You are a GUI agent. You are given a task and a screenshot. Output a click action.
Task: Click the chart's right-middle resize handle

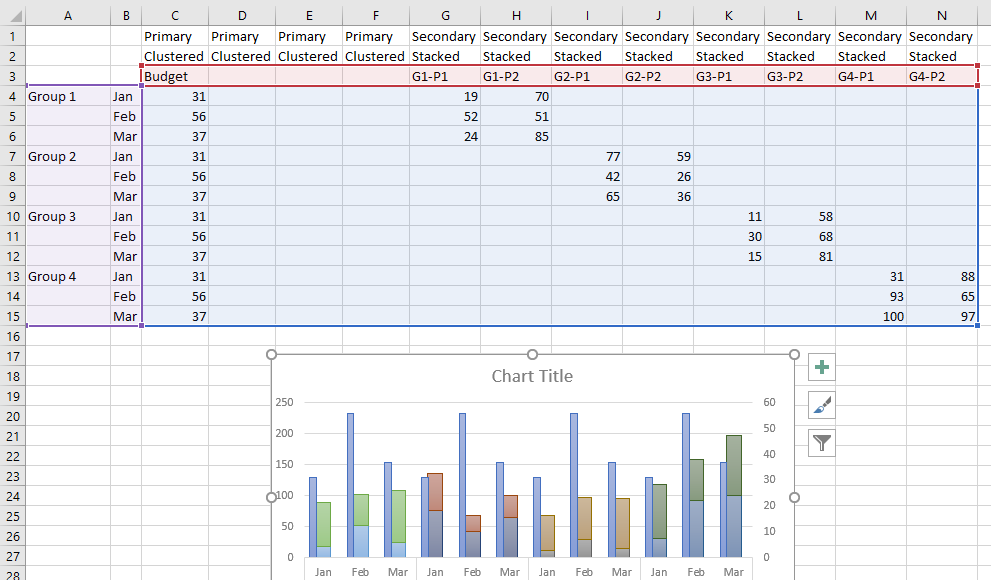click(x=795, y=497)
